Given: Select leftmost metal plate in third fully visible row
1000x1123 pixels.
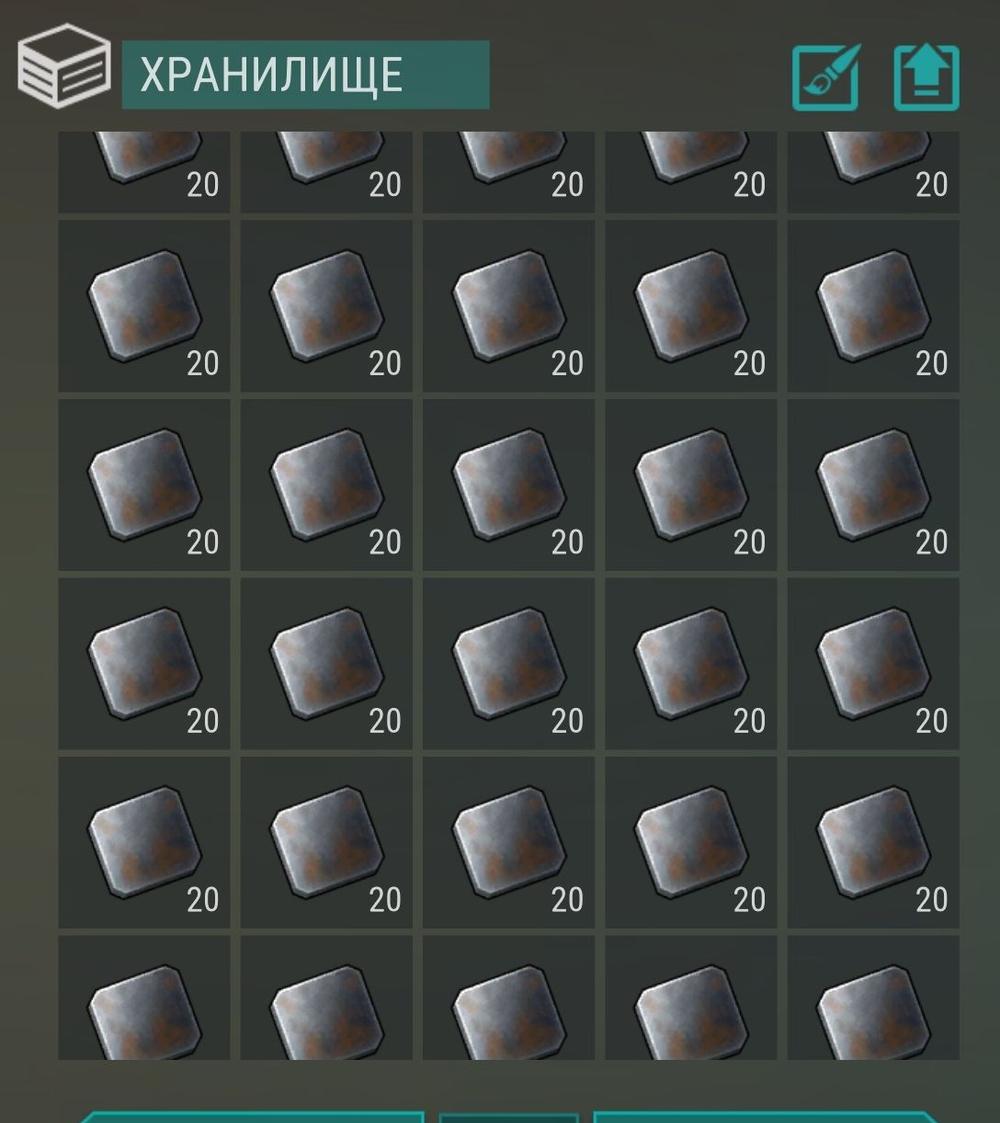Looking at the screenshot, I should point(144,664).
